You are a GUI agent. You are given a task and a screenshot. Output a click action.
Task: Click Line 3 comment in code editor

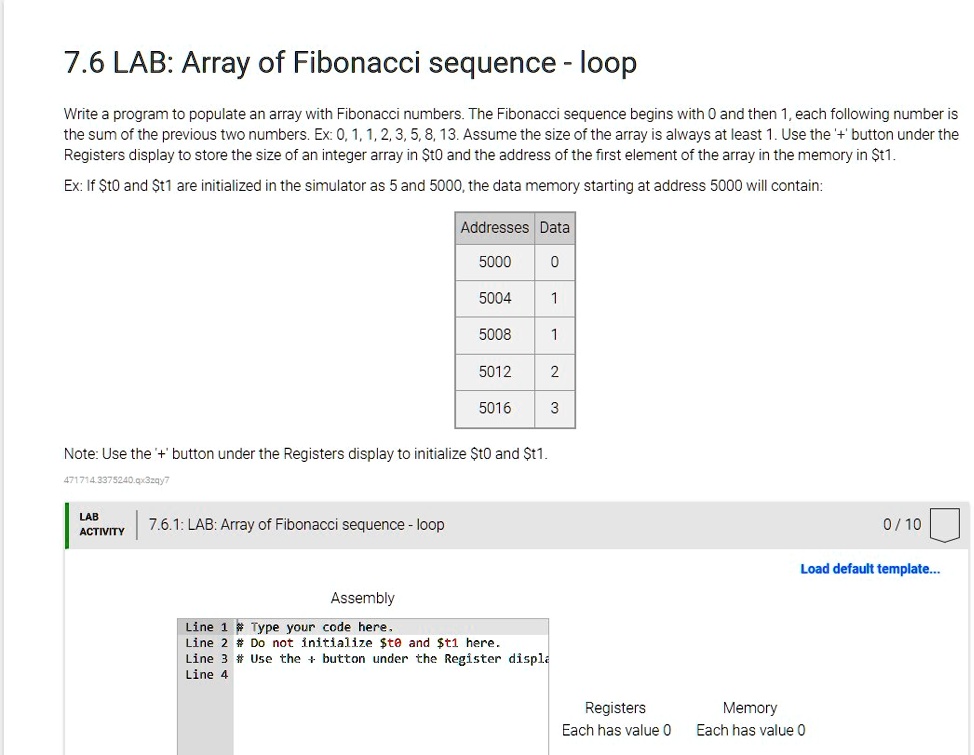[x=391, y=659]
